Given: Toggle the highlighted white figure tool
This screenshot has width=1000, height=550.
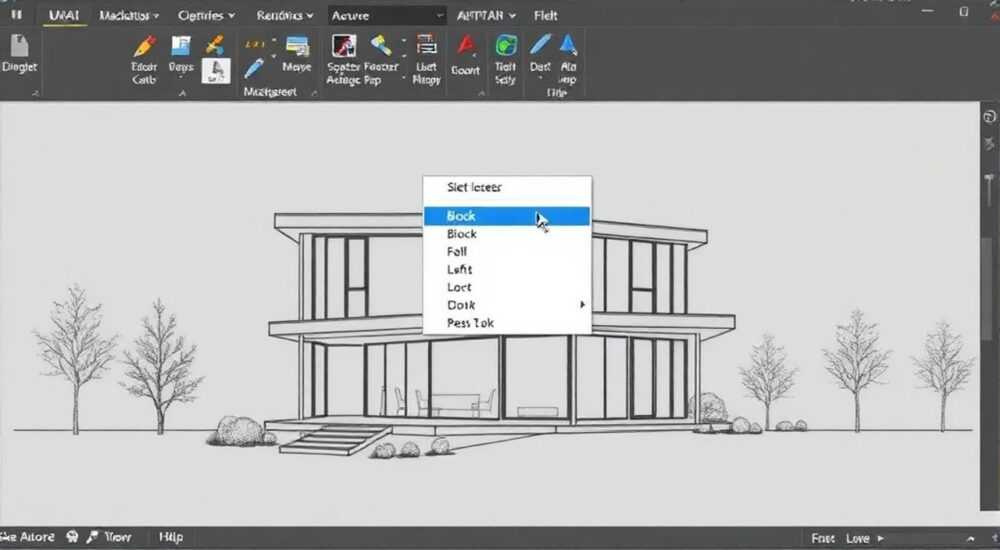Looking at the screenshot, I should coord(216,71).
